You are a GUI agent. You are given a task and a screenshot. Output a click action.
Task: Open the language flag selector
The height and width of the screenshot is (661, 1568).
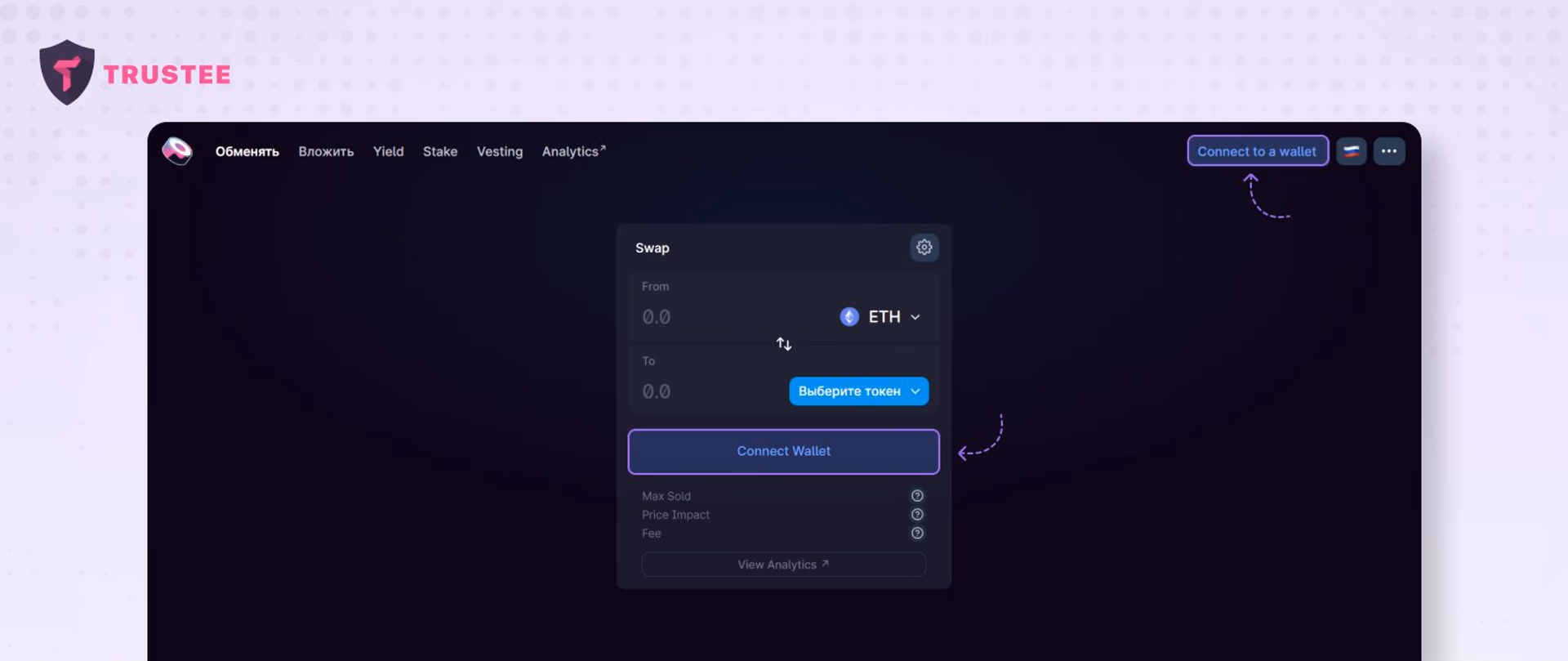[x=1352, y=151]
